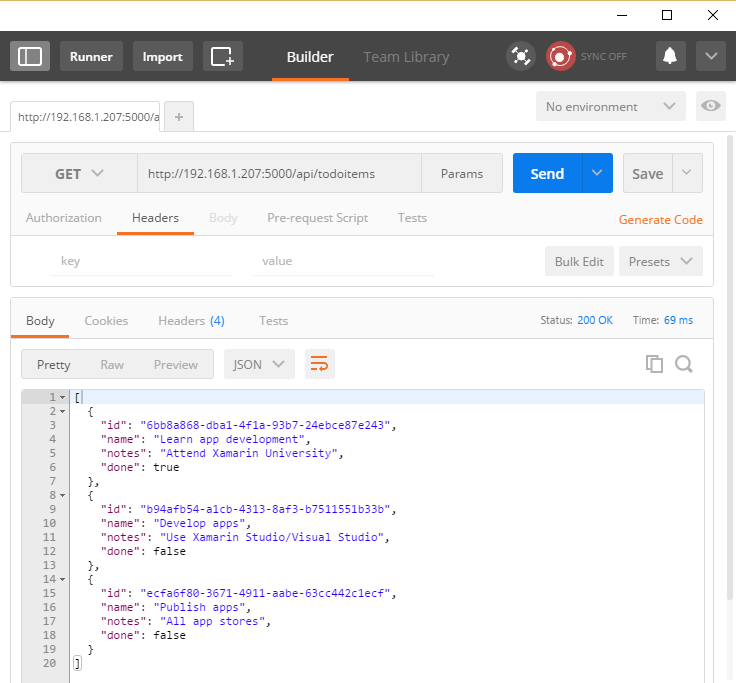Open the response Cookies tab
The image size is (736, 683).
click(x=106, y=321)
